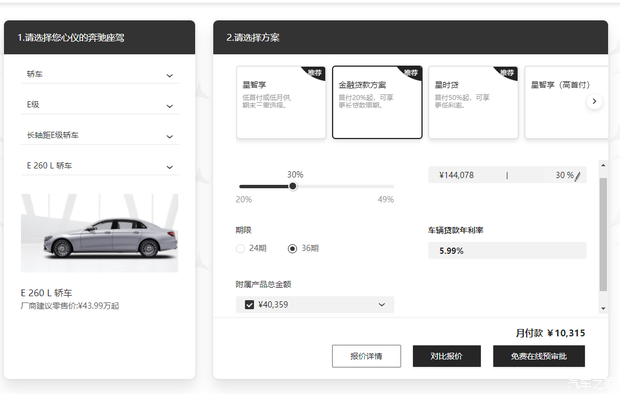Screen dimensions: 620x394
Task: Click the 免费在线预审批 pre-approval button
Action: coord(539,356)
